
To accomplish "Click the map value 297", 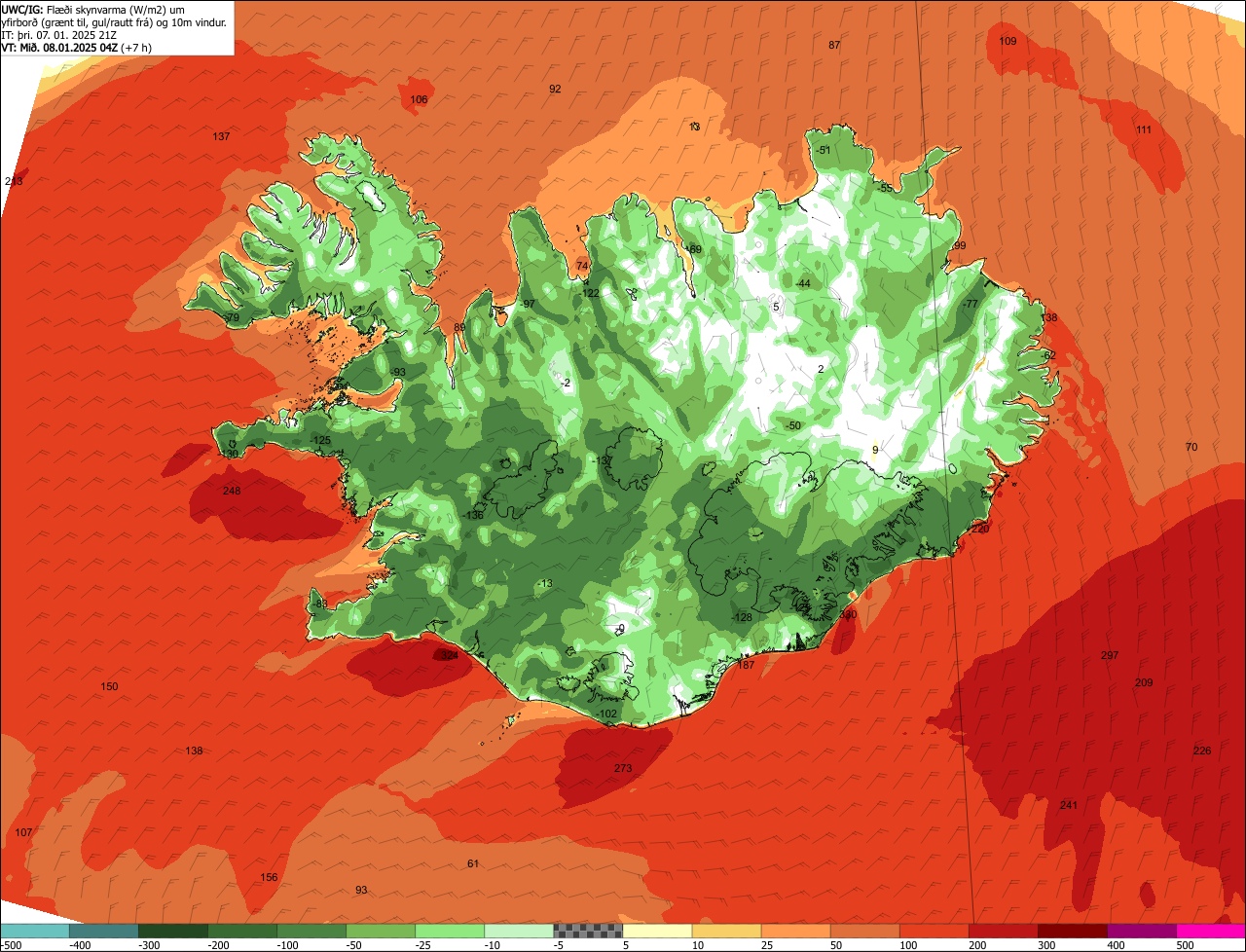I will click(1110, 655).
